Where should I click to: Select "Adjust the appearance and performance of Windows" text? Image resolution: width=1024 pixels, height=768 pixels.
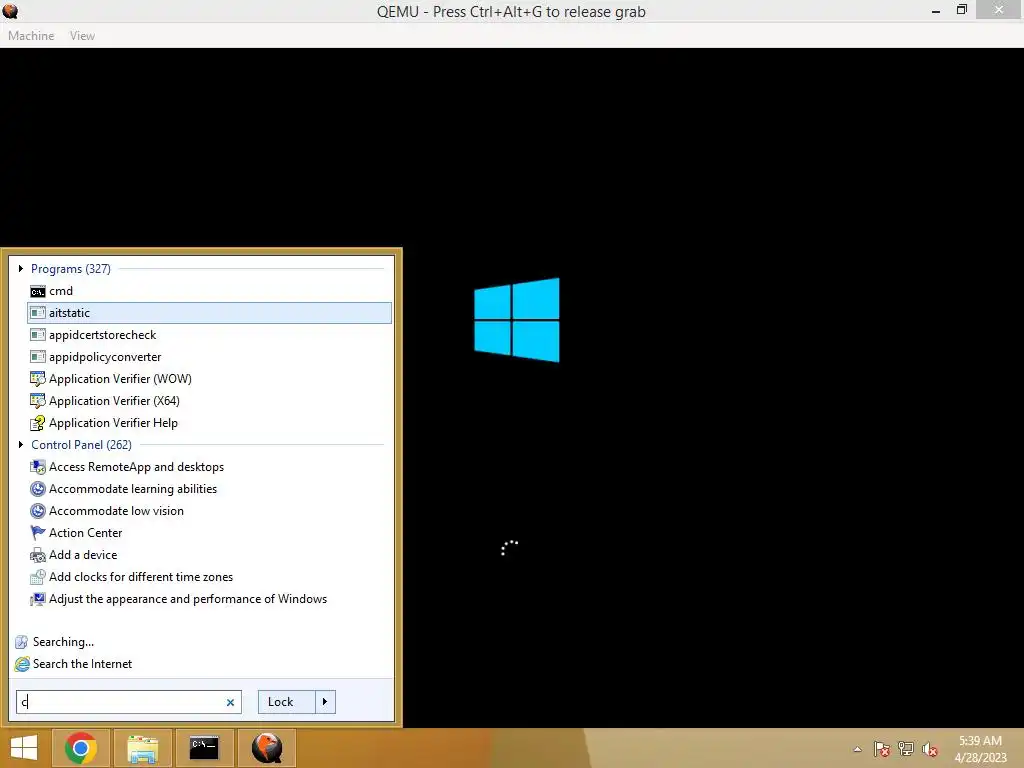pyautogui.click(x=188, y=599)
